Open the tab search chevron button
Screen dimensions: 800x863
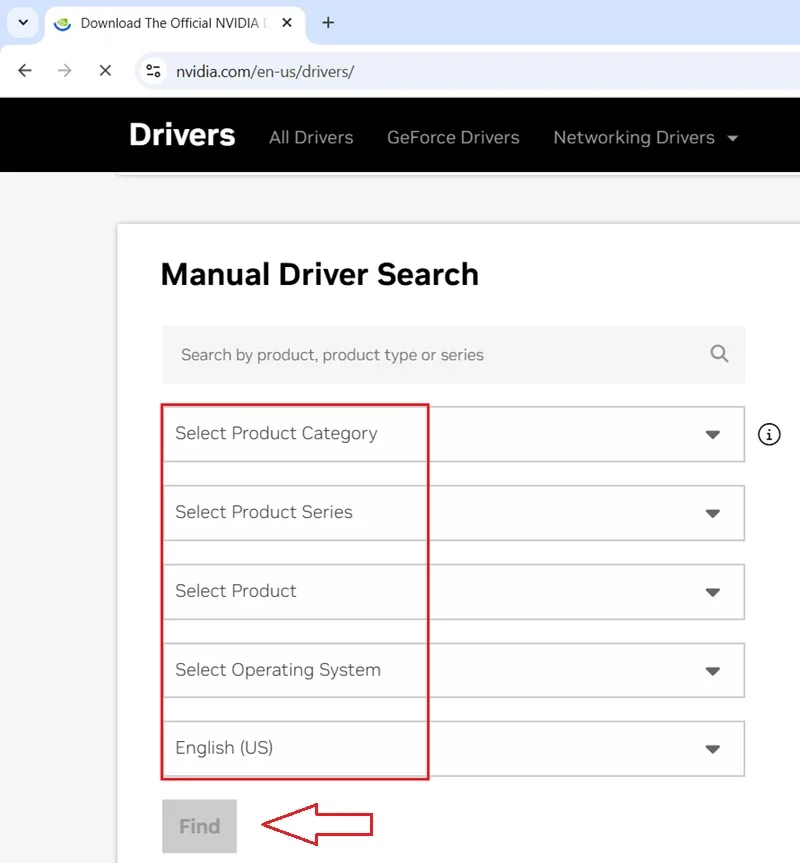tap(23, 23)
